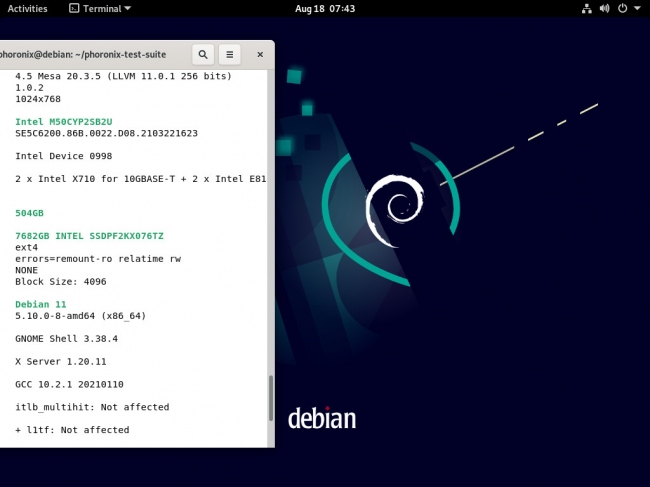Image resolution: width=650 pixels, height=487 pixels.
Task: Close the terminal window
Action: pyautogui.click(x=260, y=54)
